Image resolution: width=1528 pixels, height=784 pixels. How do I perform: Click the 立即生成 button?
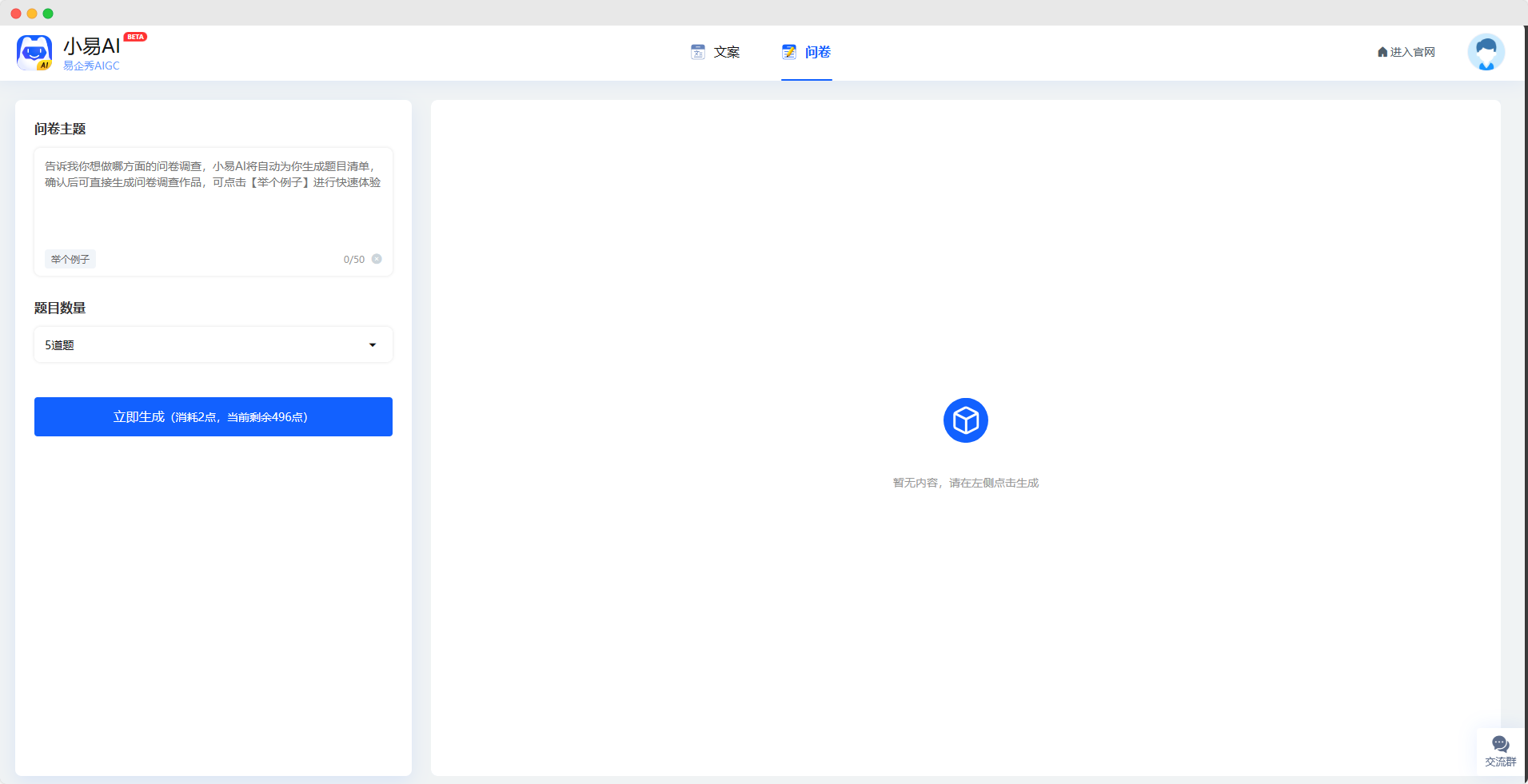(213, 416)
